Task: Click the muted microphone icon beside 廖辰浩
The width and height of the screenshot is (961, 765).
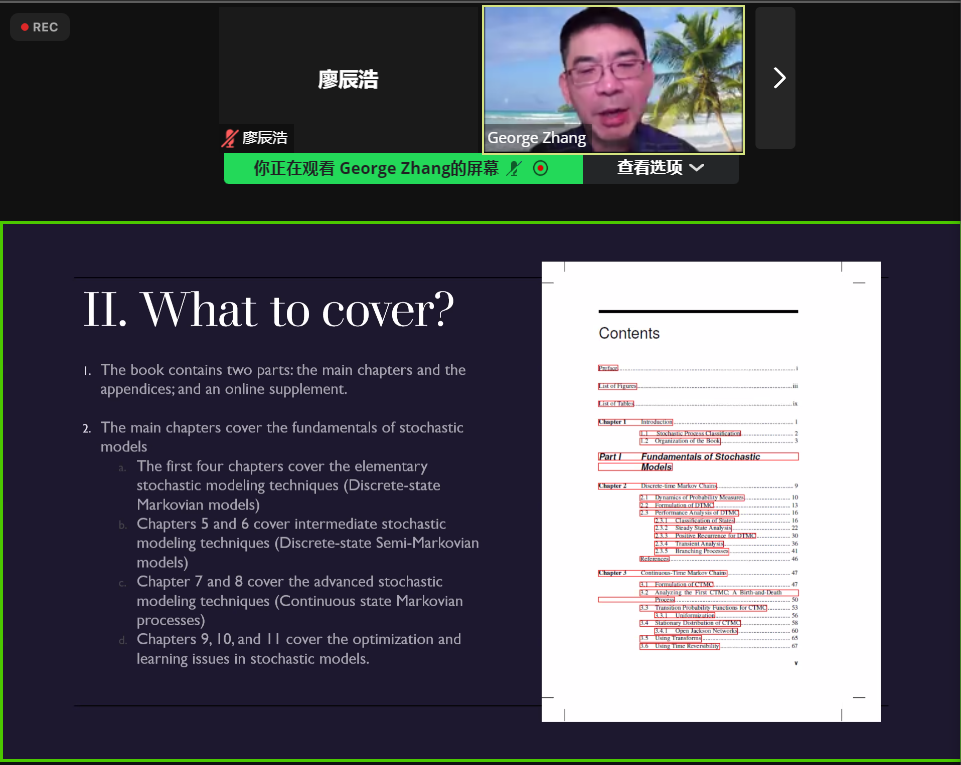Action: pyautogui.click(x=230, y=138)
